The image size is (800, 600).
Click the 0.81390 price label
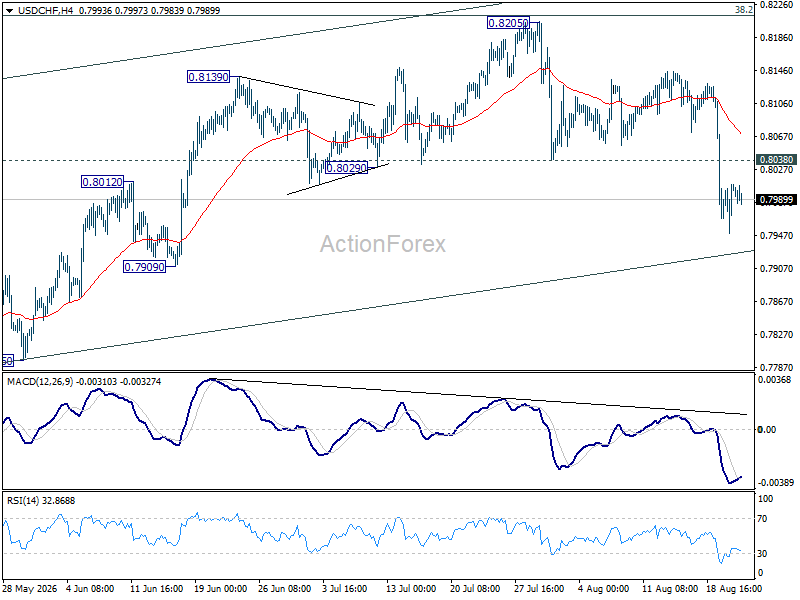(x=208, y=77)
